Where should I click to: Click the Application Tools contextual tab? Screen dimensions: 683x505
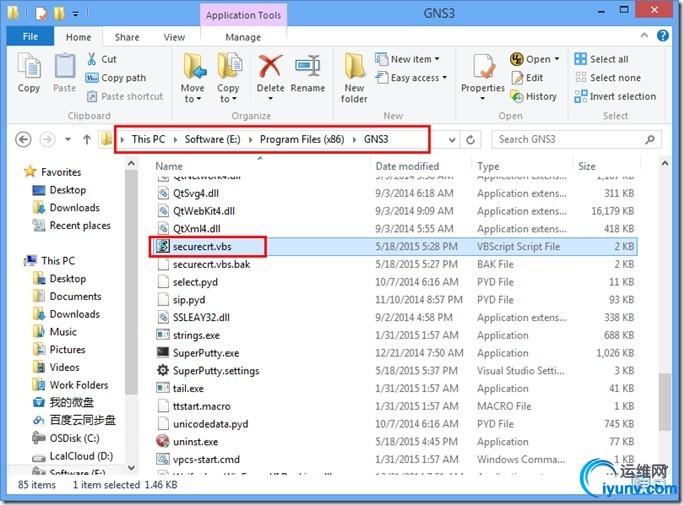(243, 15)
